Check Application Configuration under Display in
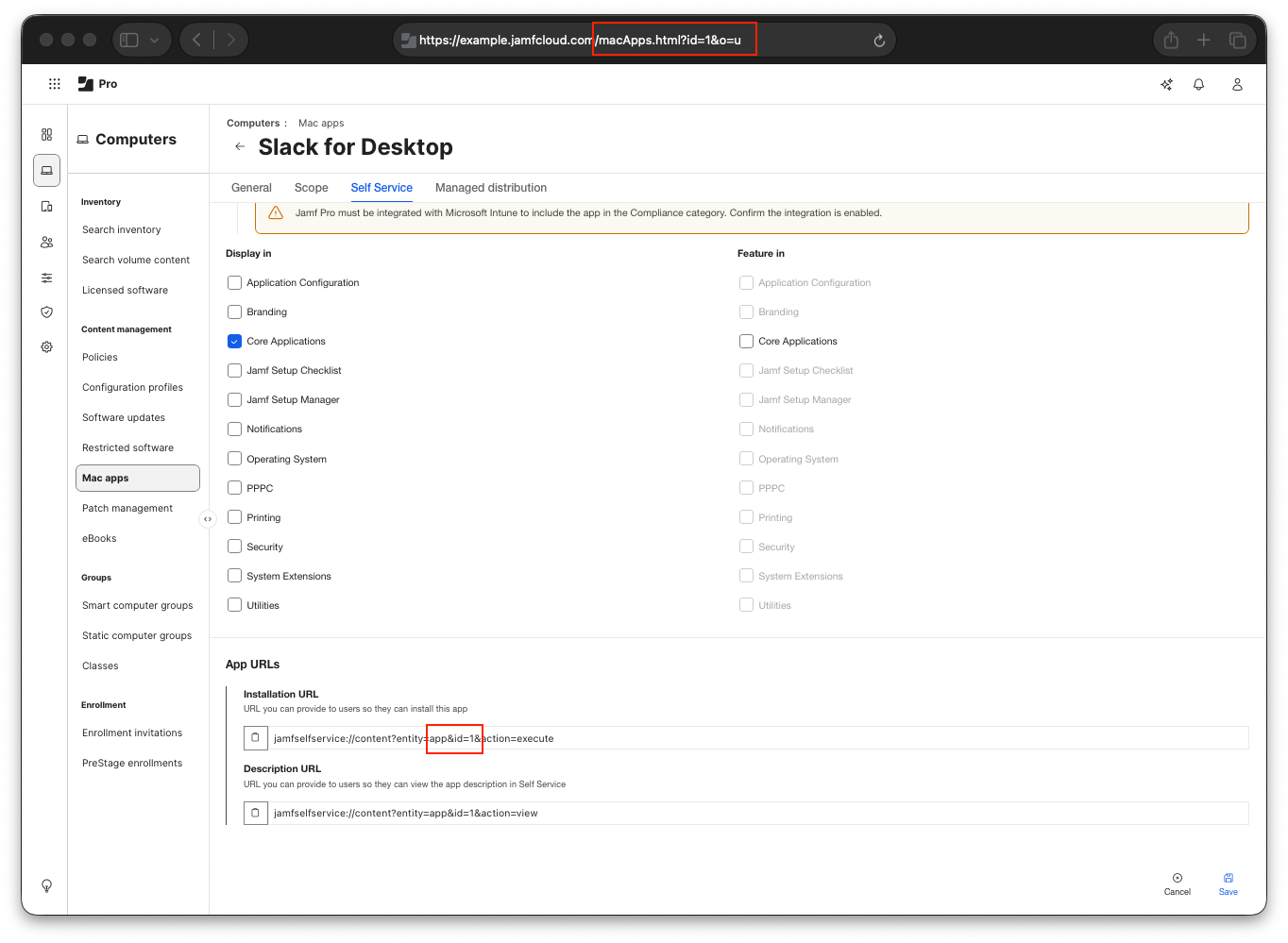This screenshot has width=1288, height=943. tap(234, 282)
